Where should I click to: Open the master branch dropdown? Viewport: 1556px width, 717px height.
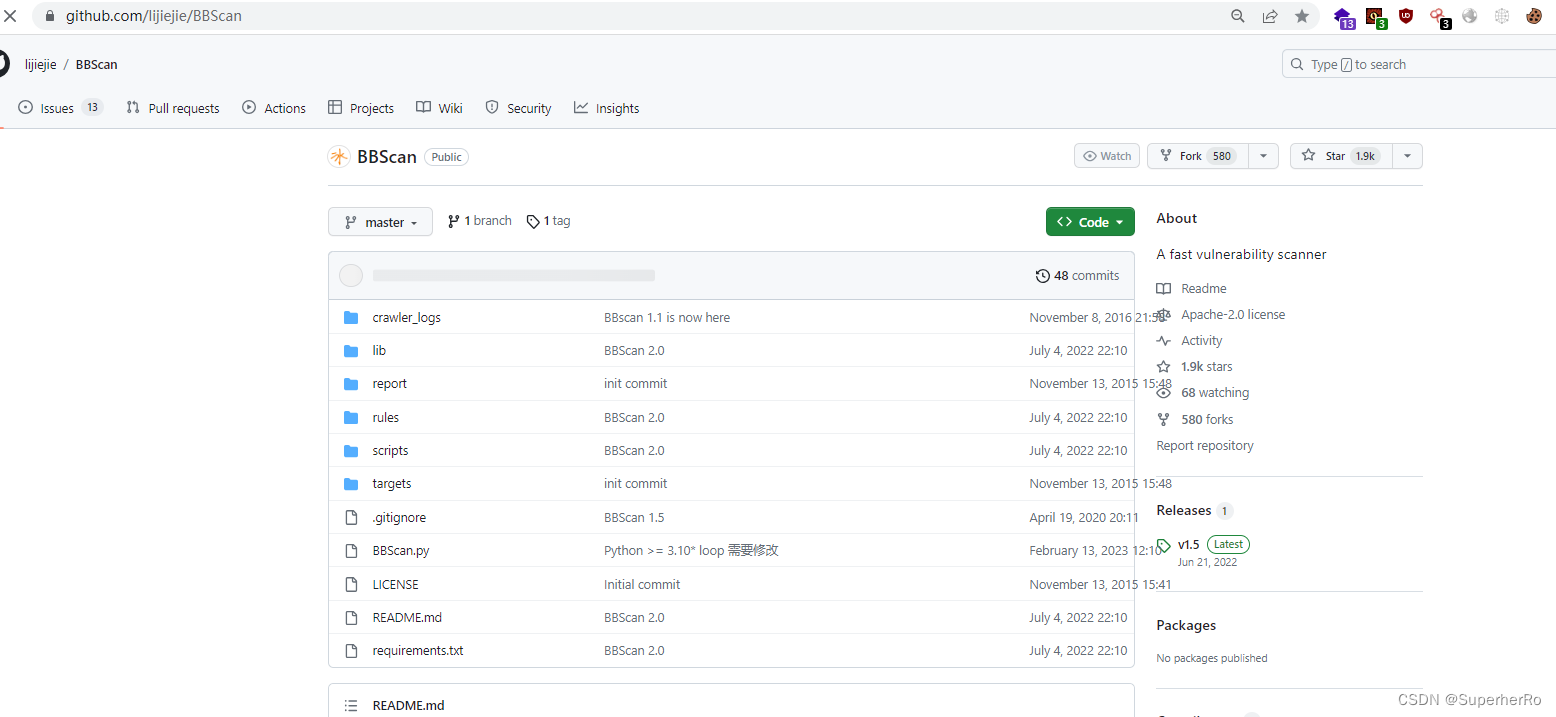click(x=380, y=222)
